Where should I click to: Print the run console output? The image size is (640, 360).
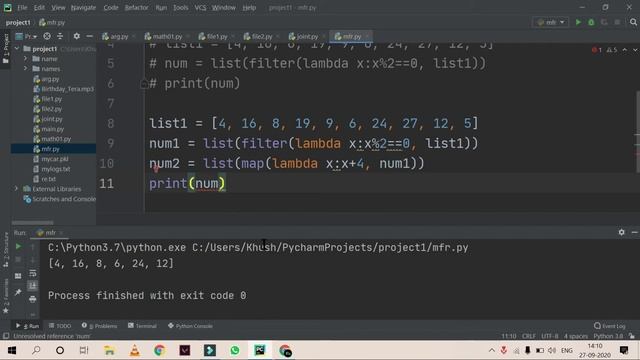point(33,299)
